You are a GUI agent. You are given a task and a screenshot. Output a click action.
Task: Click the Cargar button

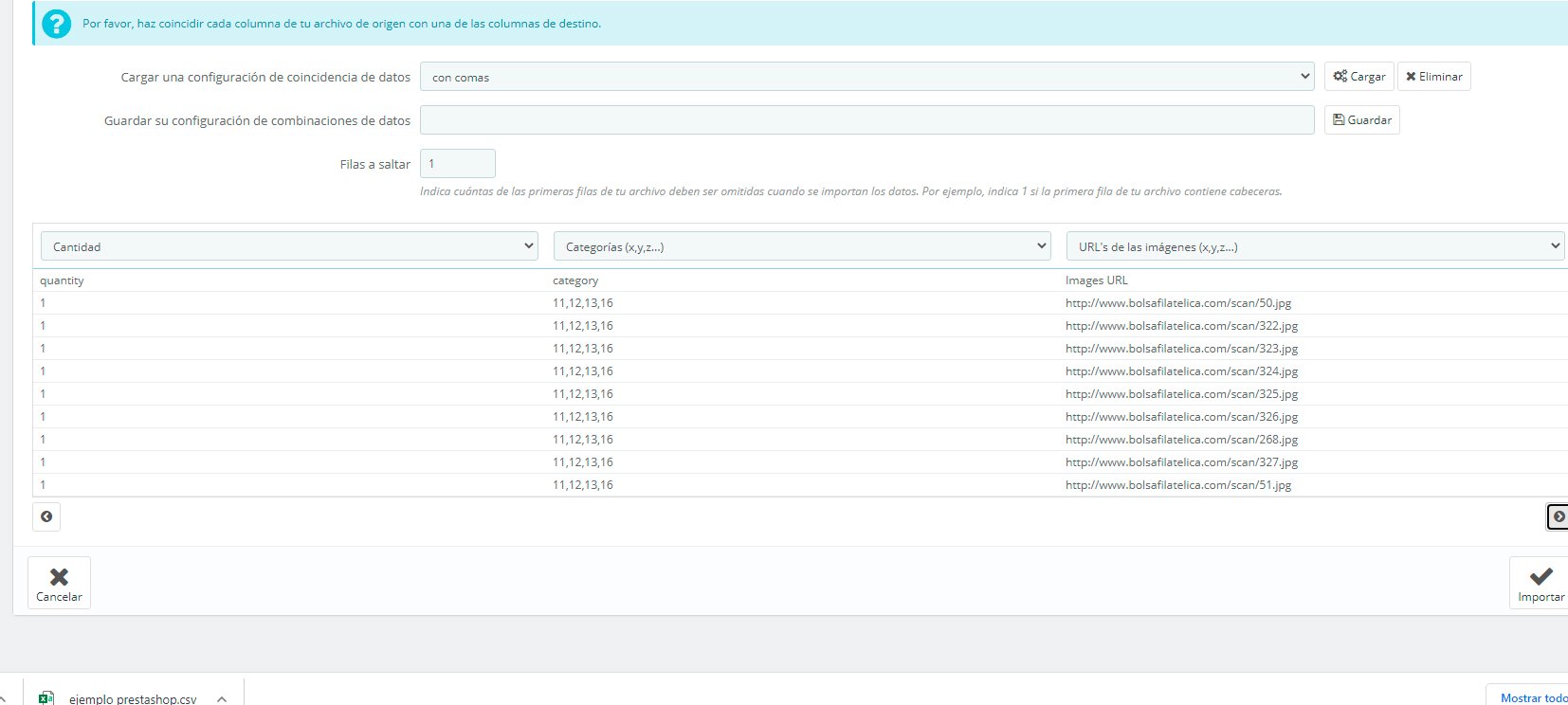click(1358, 77)
